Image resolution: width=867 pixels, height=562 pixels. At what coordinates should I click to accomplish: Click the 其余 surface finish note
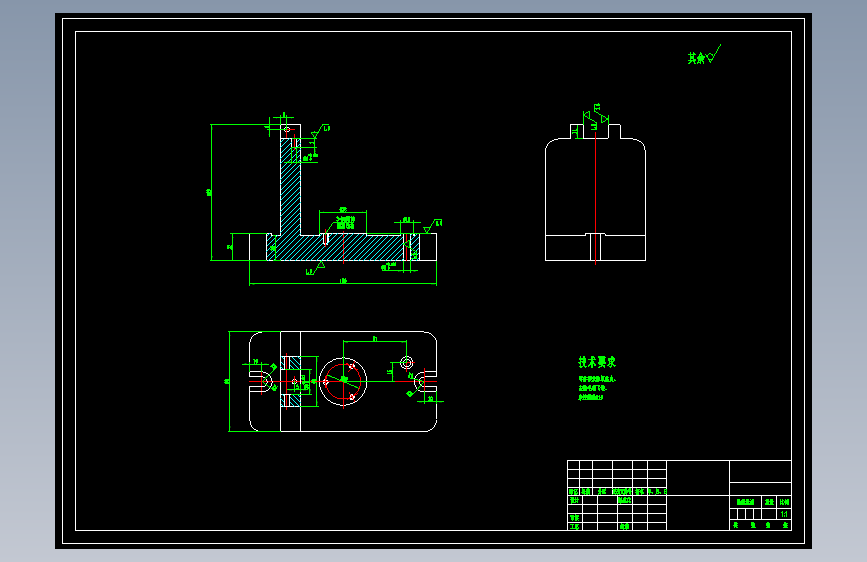[704, 55]
